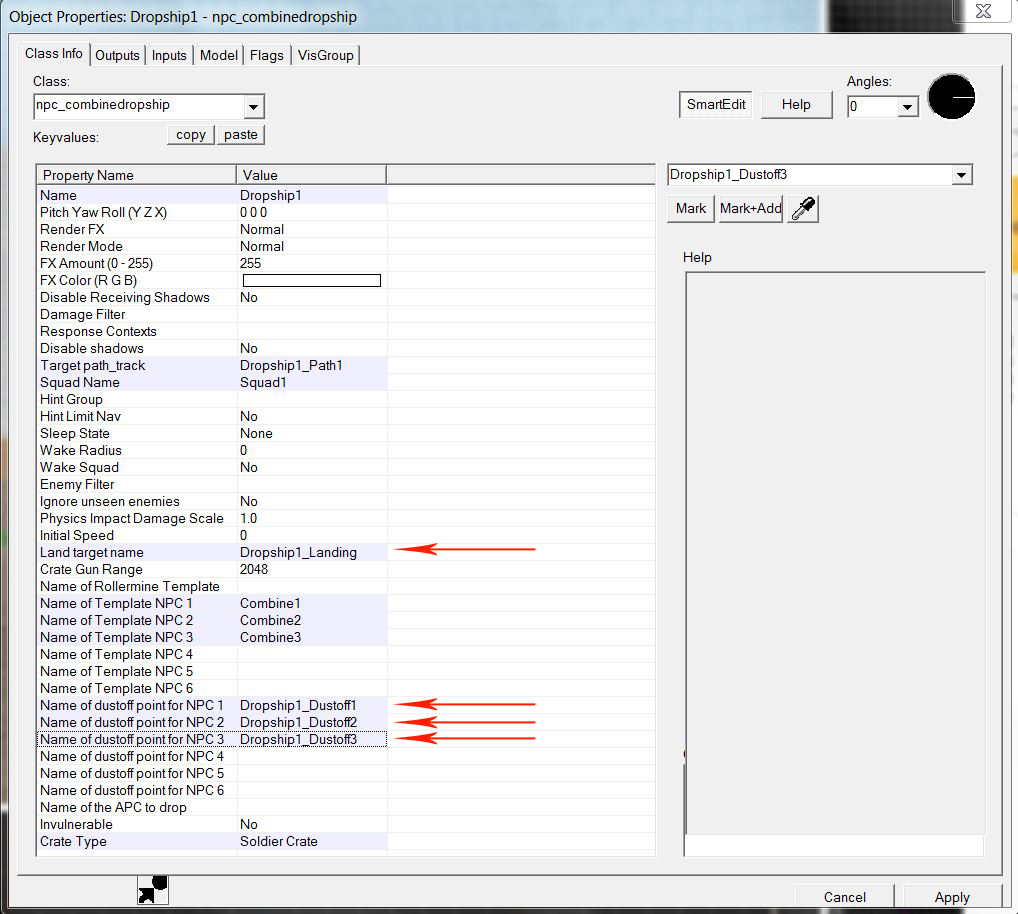
Task: Select the Squad Name property row
Action: coord(212,382)
